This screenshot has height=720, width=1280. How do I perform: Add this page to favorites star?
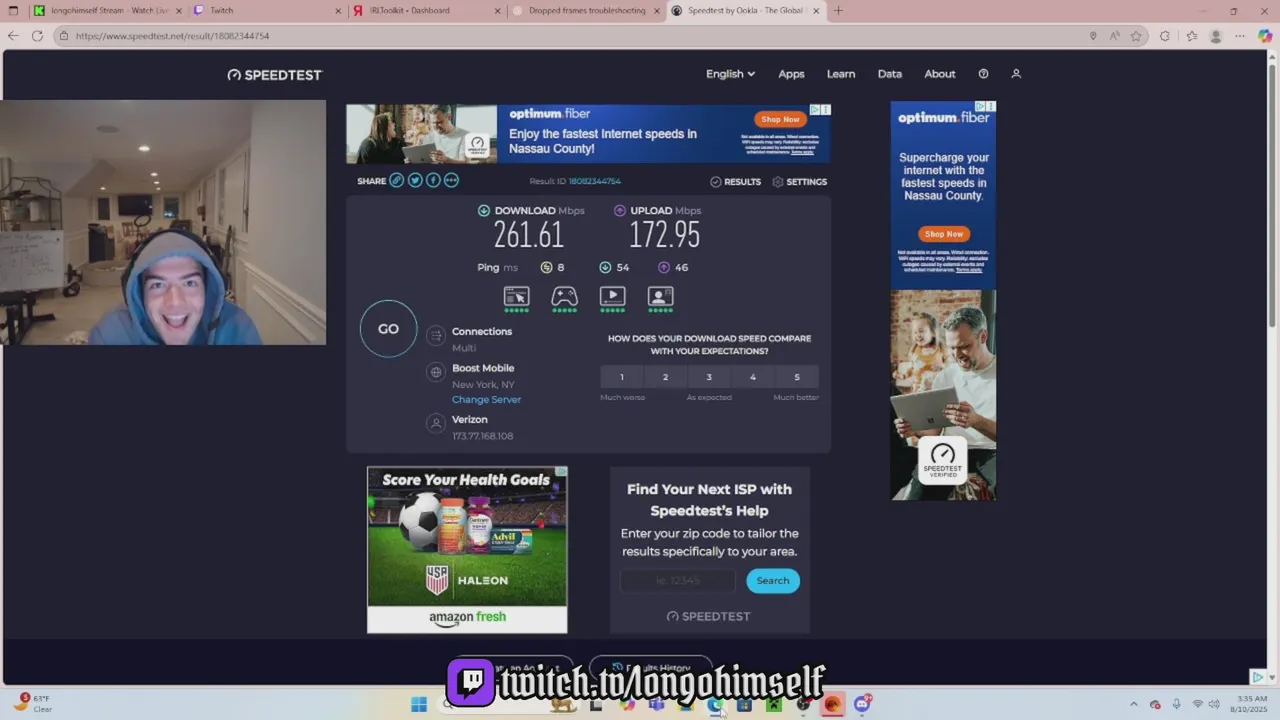(1136, 36)
